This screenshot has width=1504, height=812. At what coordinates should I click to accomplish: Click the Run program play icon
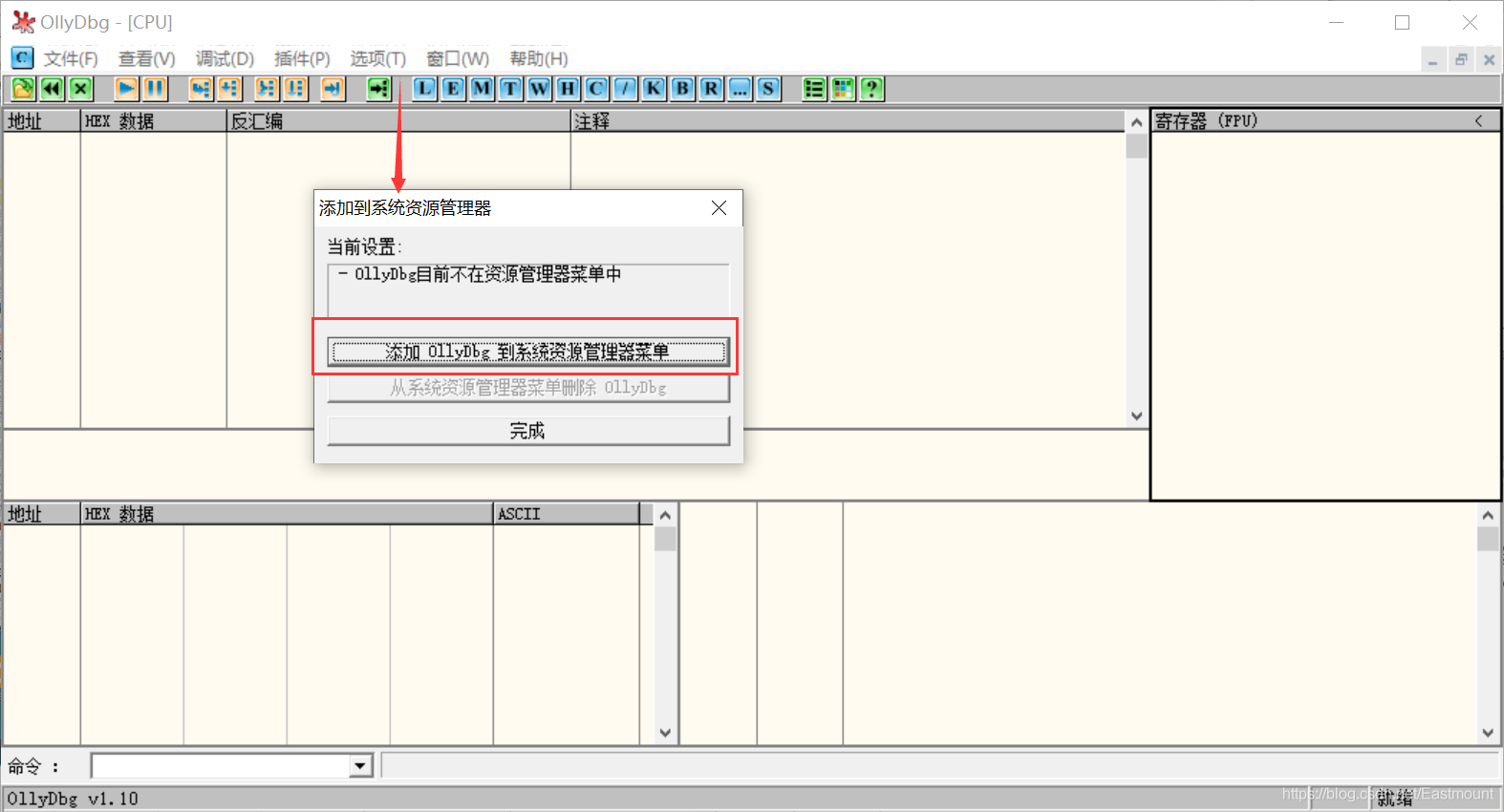click(x=126, y=89)
